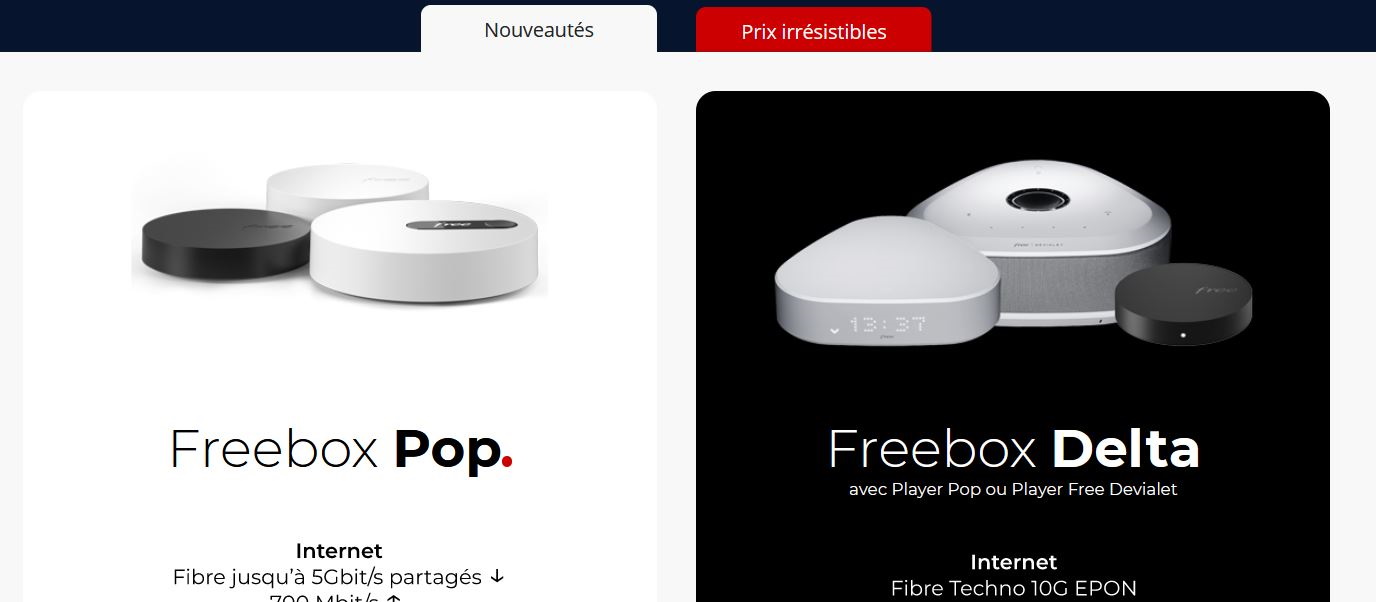This screenshot has width=1376, height=602.
Task: Select the Freebox Delta title
Action: tap(1013, 449)
